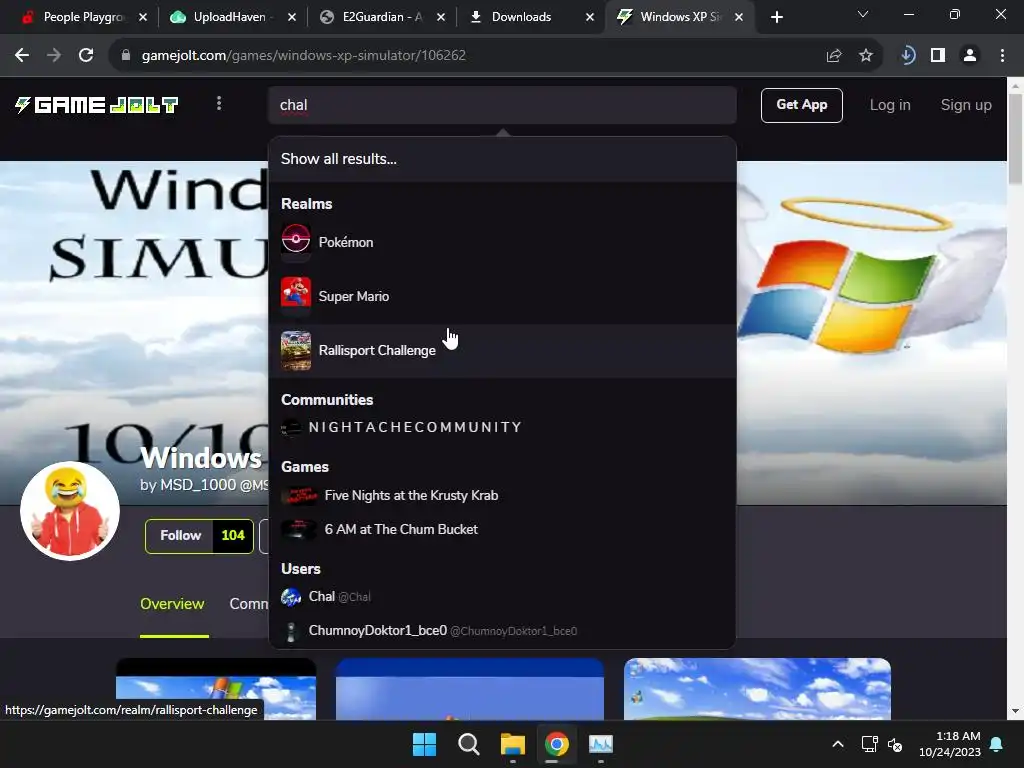The height and width of the screenshot is (768, 1024).
Task: Open the notifications bell icon
Action: pyautogui.click(x=997, y=744)
